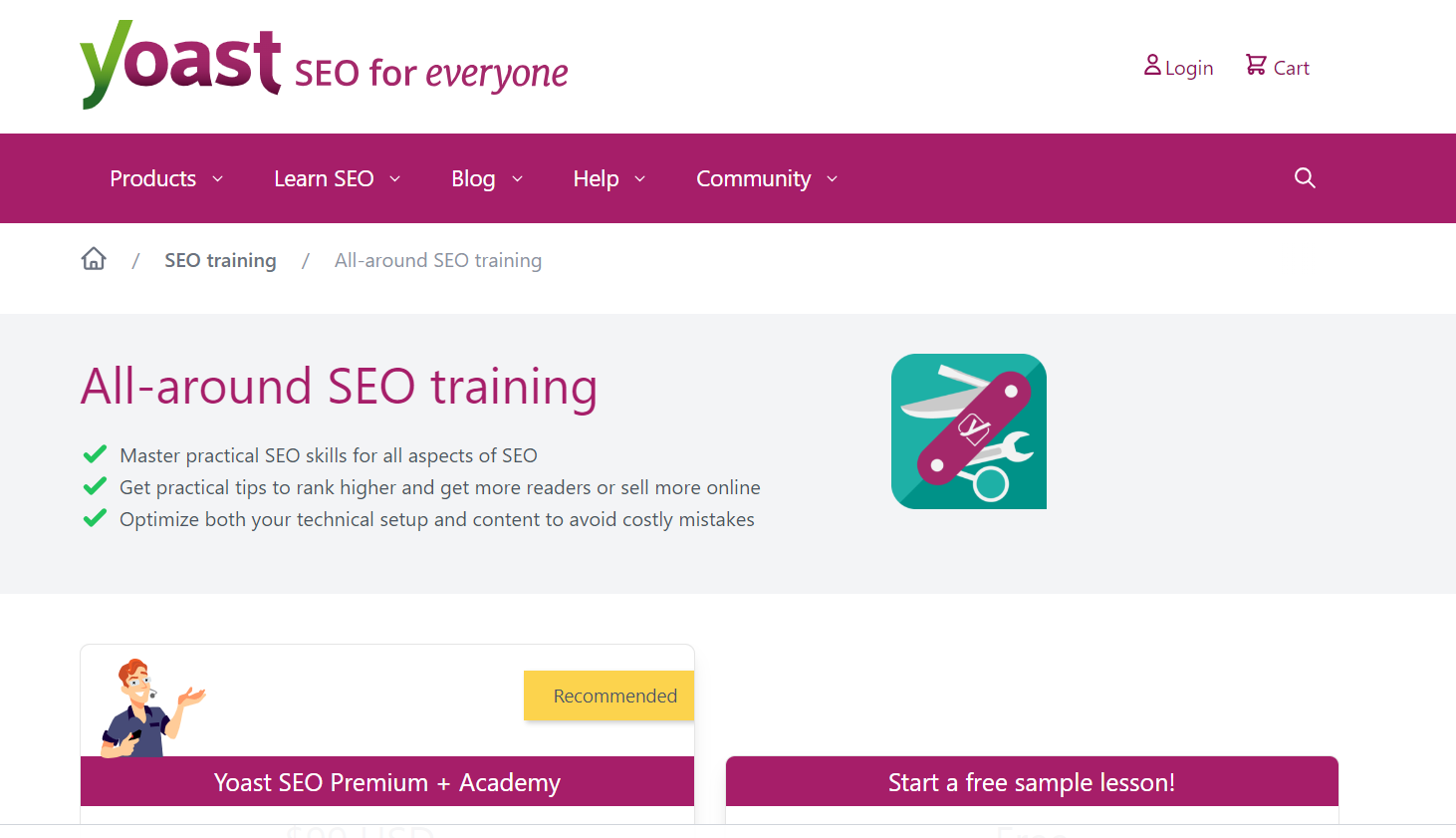Select the Yoast SEO Premium + Academy header
This screenshot has width=1456, height=838.
click(x=386, y=782)
